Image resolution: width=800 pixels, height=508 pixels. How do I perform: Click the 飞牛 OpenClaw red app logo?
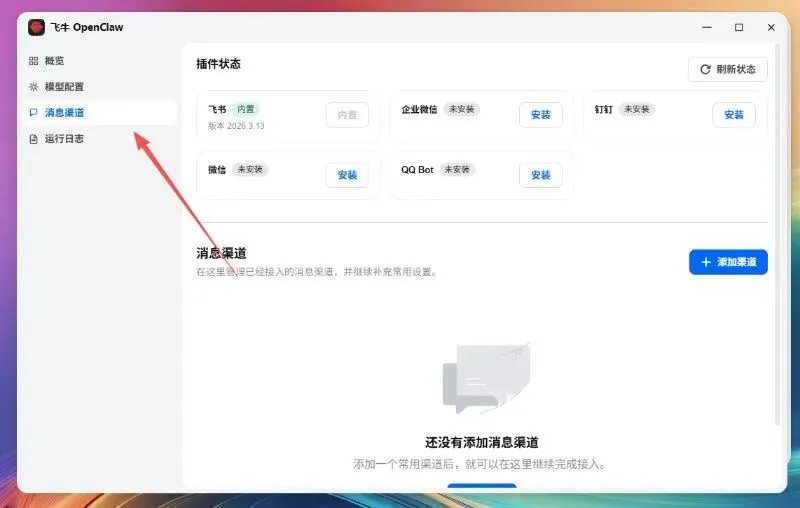[x=36, y=27]
